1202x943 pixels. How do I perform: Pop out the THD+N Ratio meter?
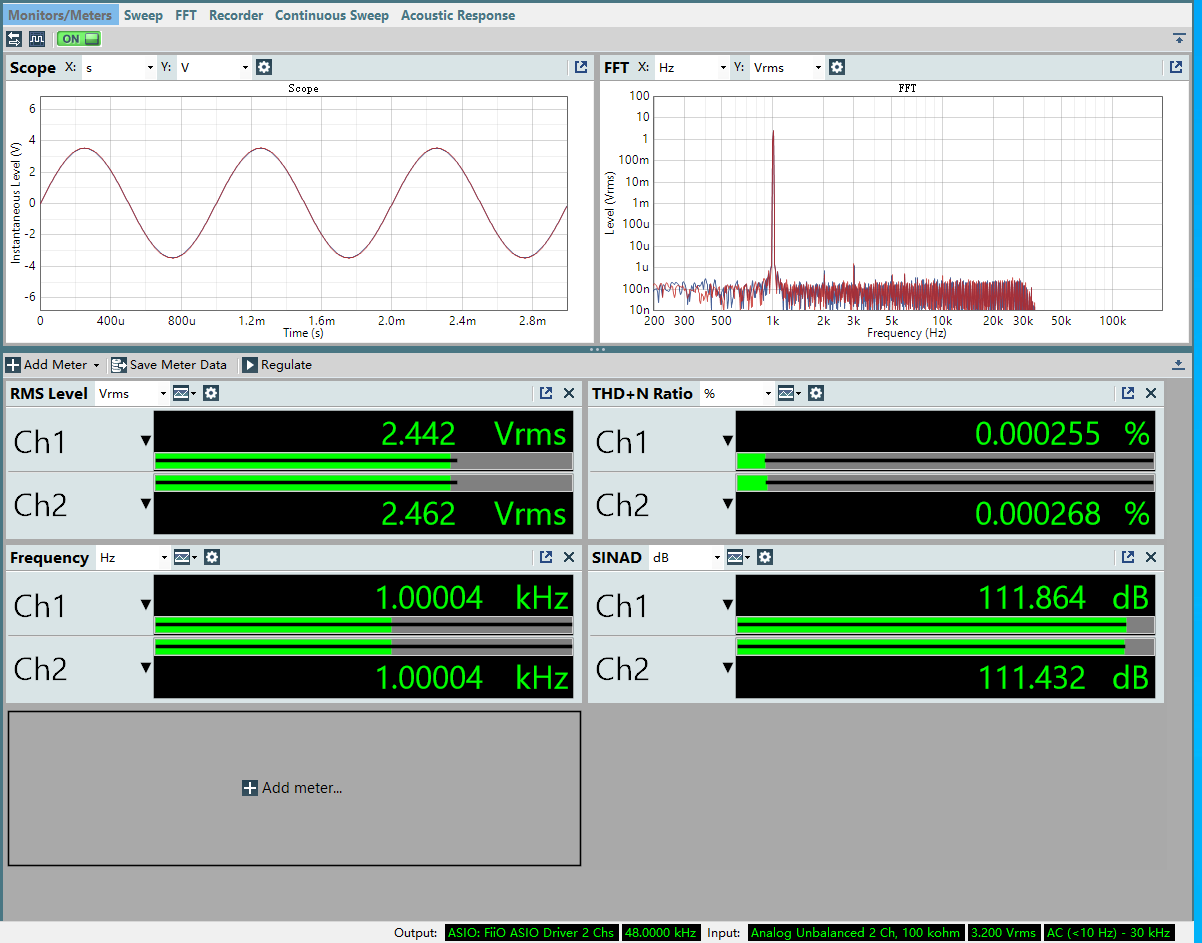click(1128, 393)
